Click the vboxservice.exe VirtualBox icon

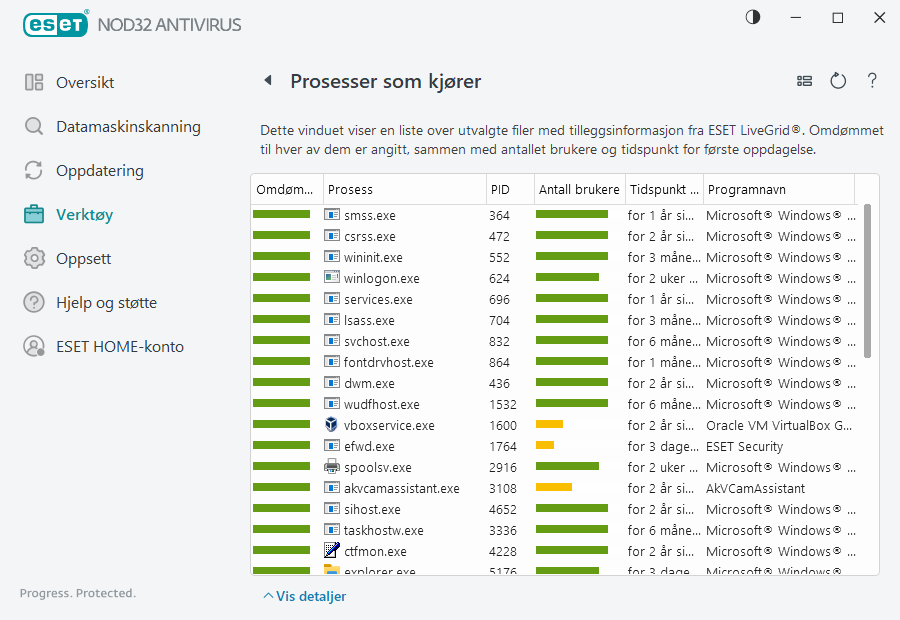tap(332, 425)
